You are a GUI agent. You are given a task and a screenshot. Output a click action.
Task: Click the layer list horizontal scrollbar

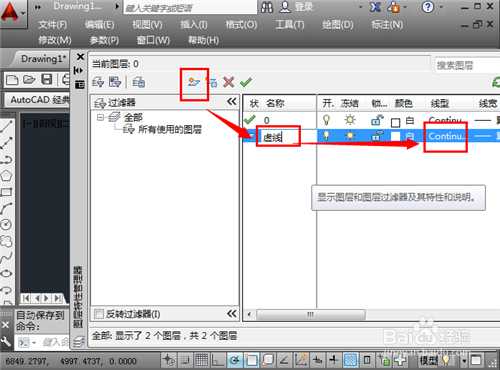(x=310, y=314)
